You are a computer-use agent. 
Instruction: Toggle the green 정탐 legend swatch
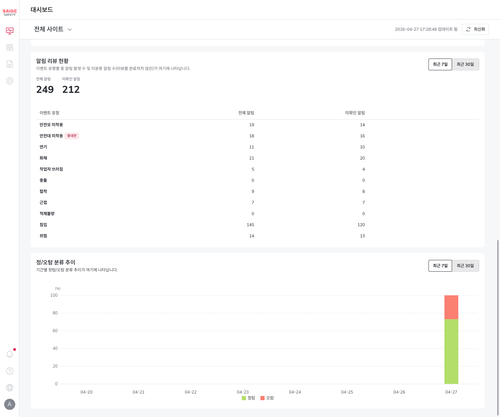tap(244, 398)
